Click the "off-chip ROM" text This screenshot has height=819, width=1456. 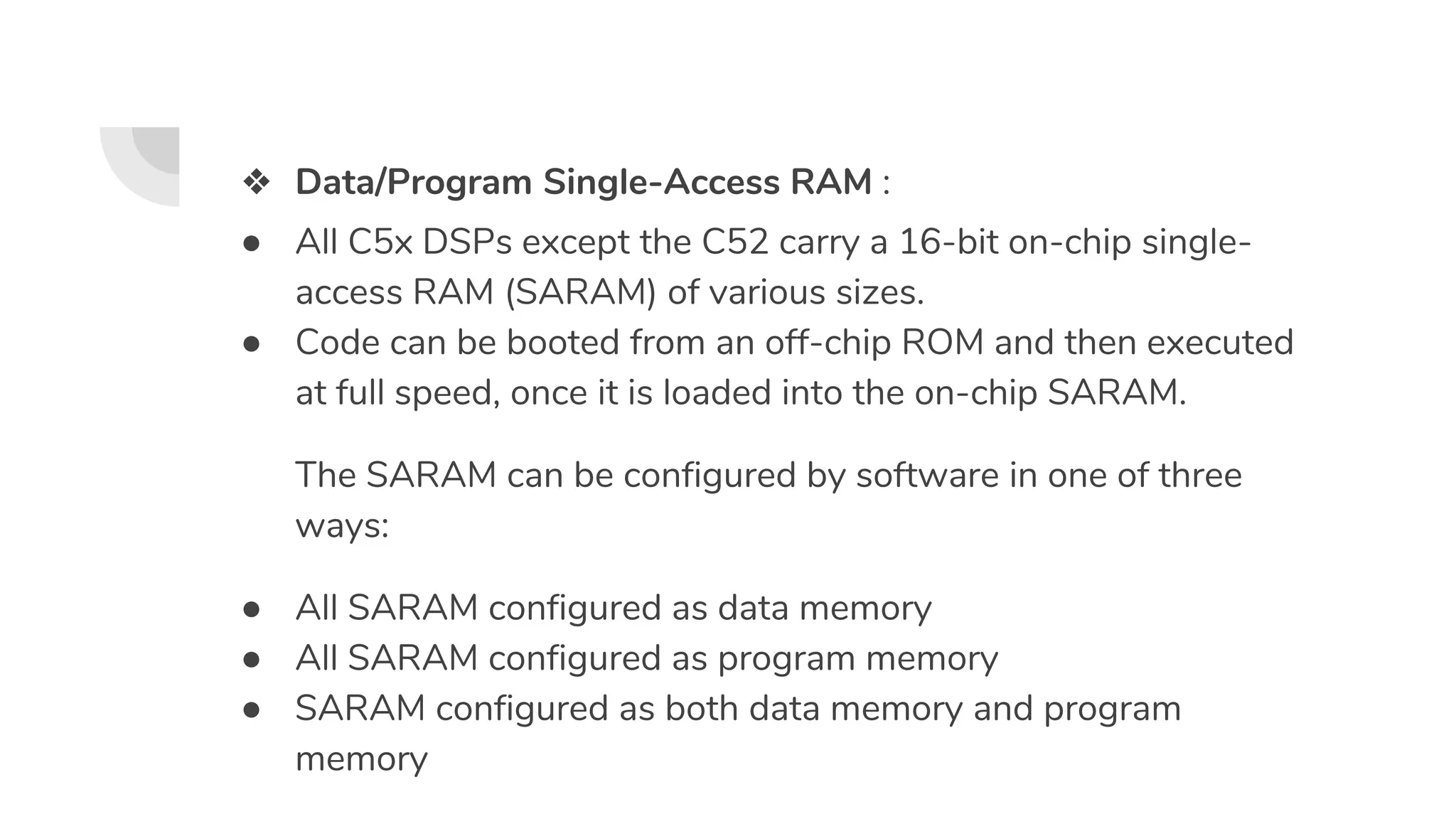[x=874, y=343]
